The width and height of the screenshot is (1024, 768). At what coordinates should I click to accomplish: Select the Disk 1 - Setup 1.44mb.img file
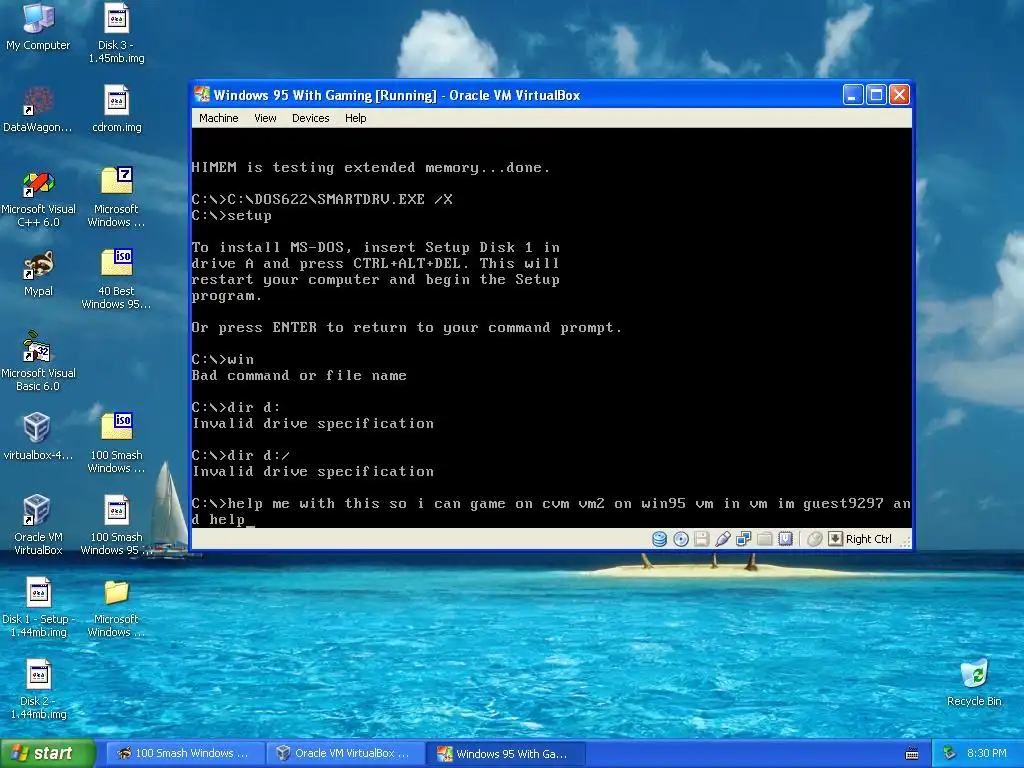pos(38,607)
